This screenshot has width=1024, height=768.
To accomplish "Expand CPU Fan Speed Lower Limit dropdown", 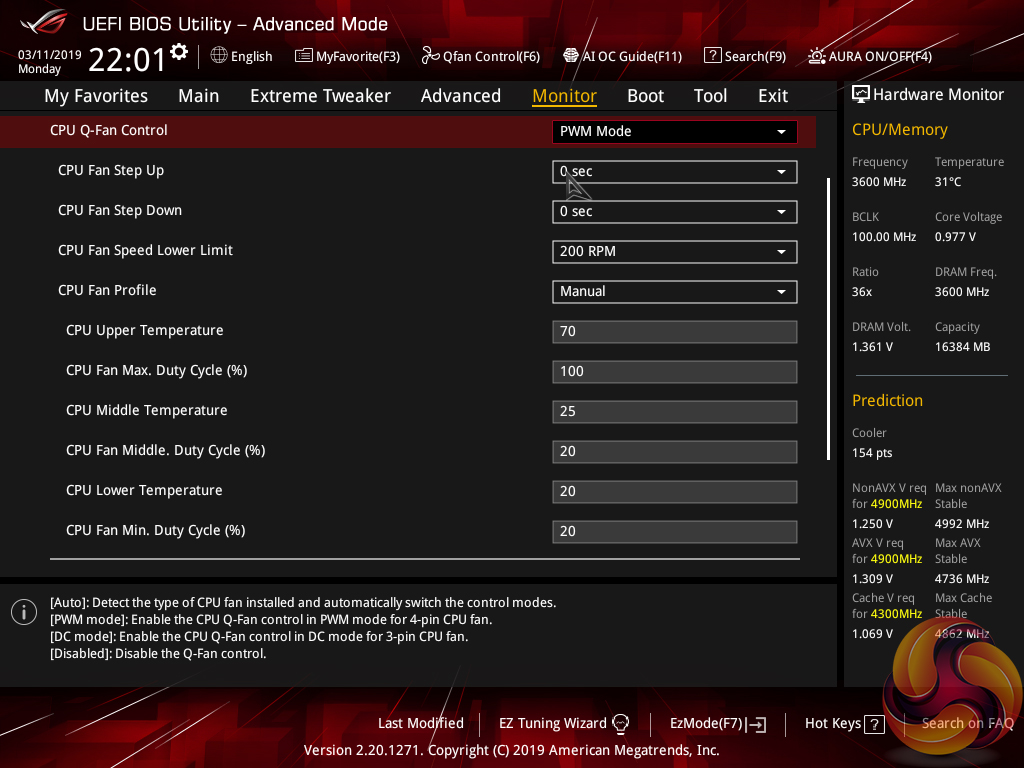I will [x=675, y=251].
